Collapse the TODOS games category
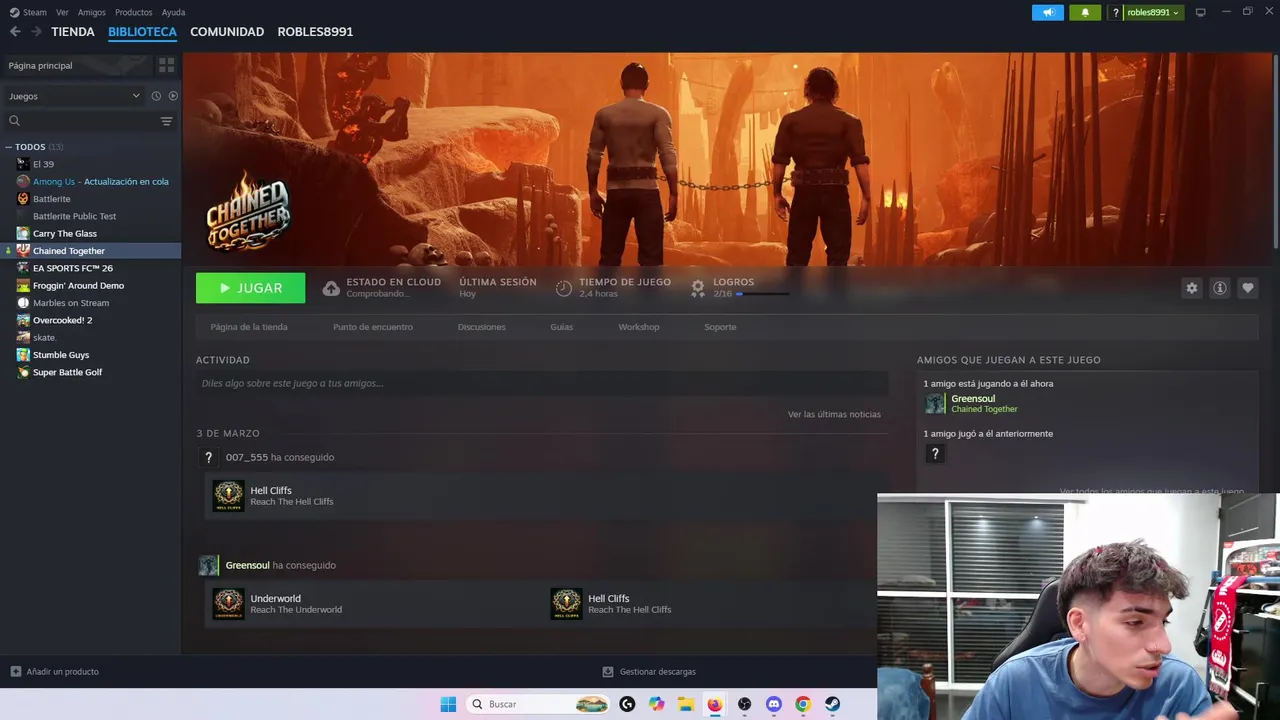This screenshot has width=1280, height=720. (8, 147)
